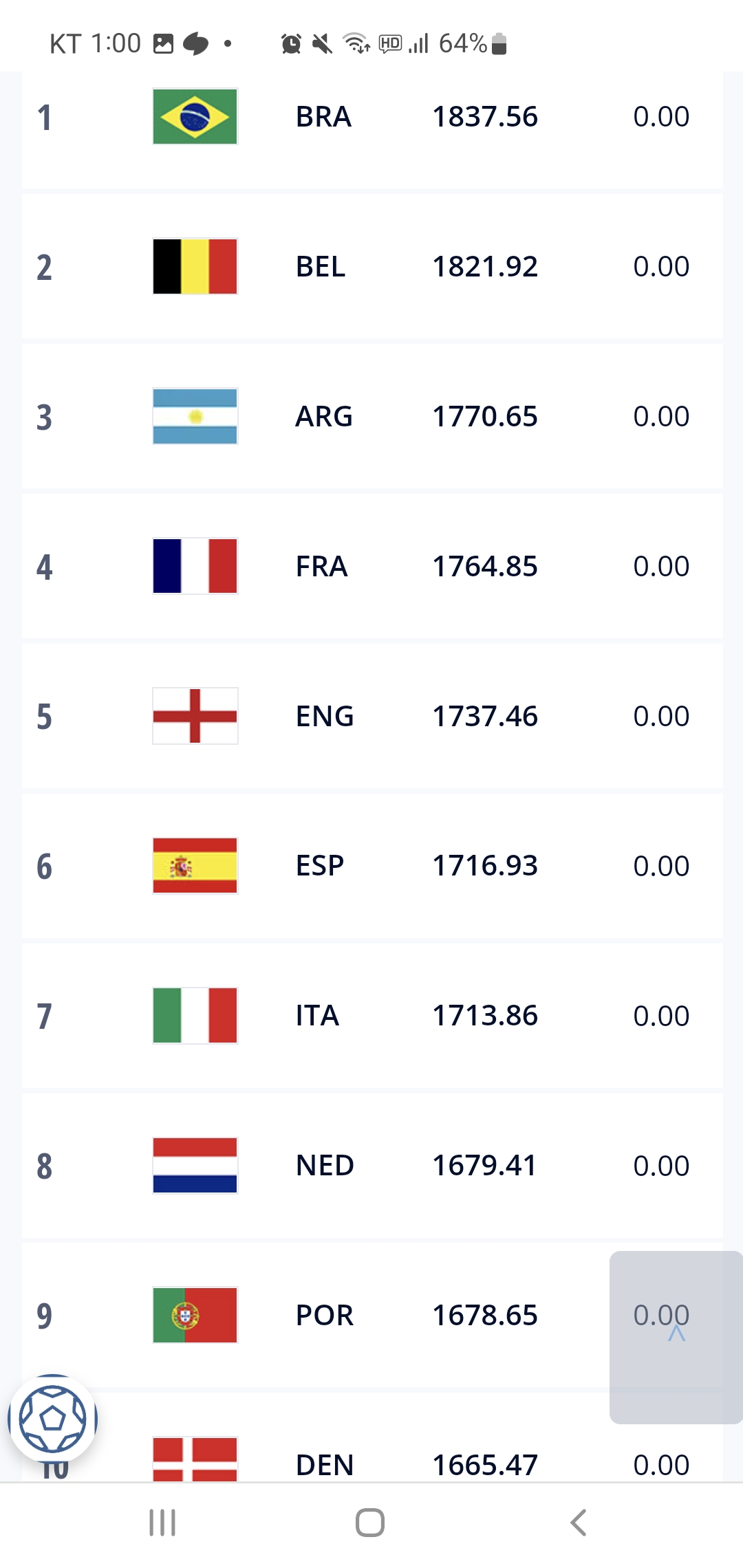Tap the Netherlands flag icon
The height and width of the screenshot is (1568, 743).
pos(195,1166)
